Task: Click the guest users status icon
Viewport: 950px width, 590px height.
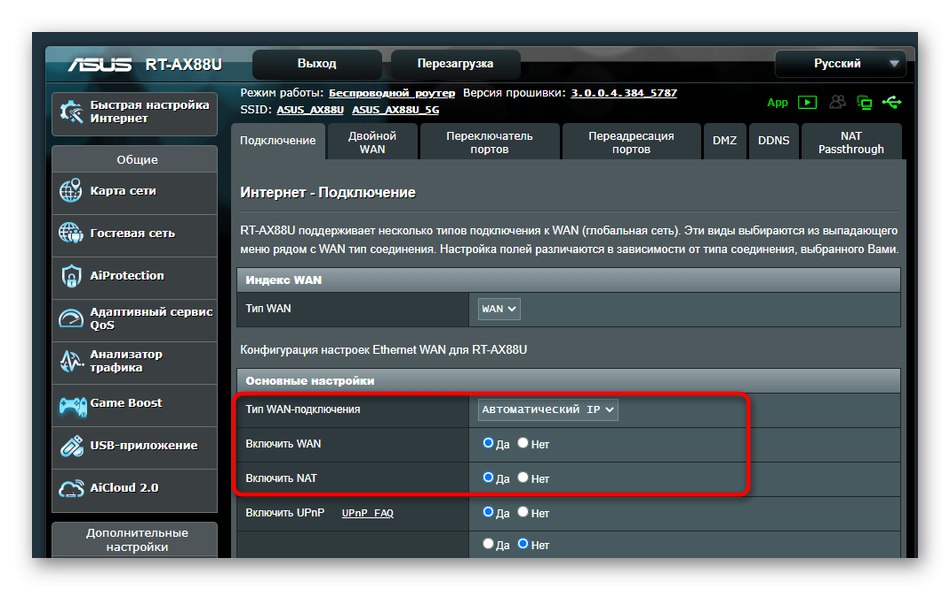Action: coord(837,102)
